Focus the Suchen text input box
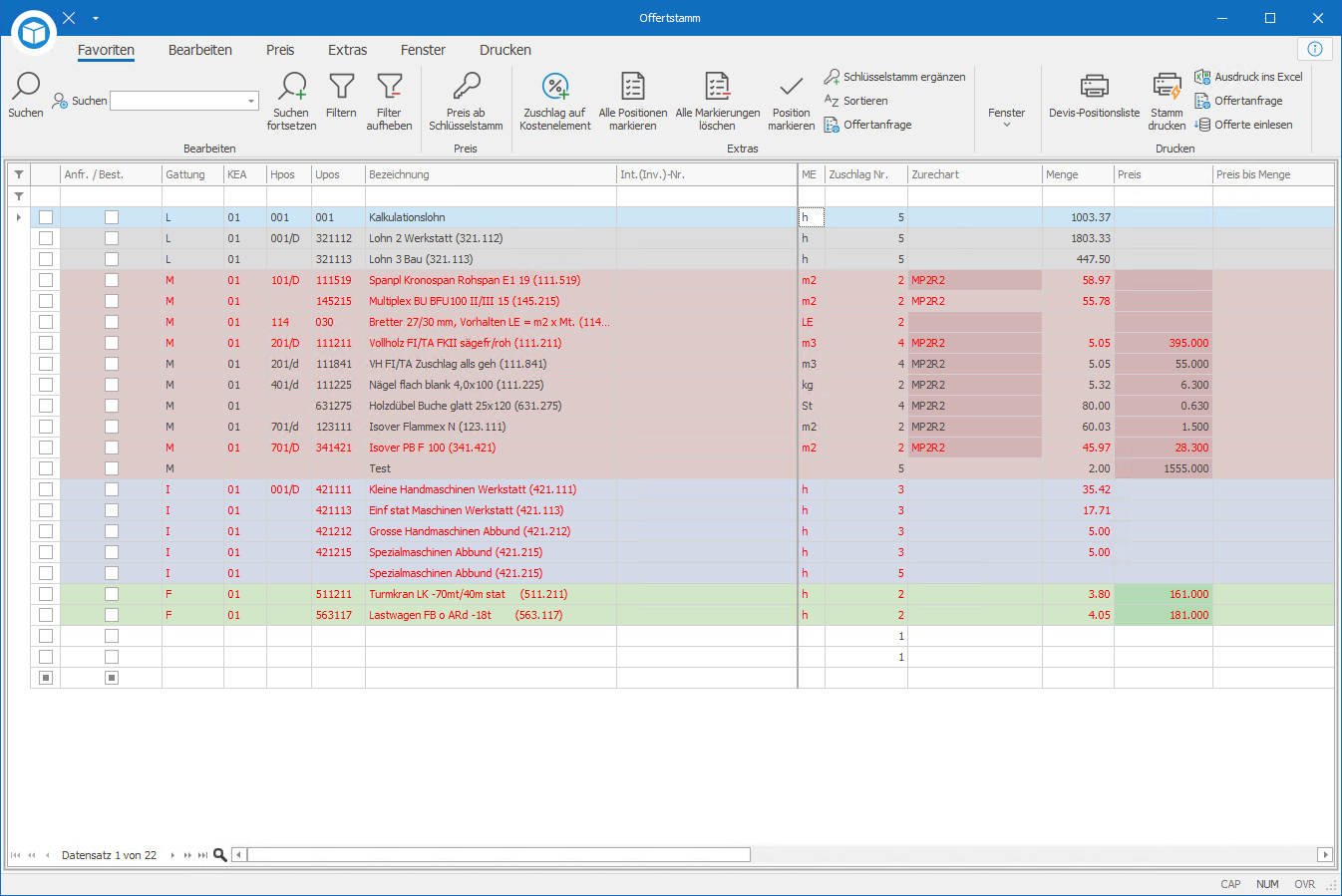The height and width of the screenshot is (896, 1342). 177,101
